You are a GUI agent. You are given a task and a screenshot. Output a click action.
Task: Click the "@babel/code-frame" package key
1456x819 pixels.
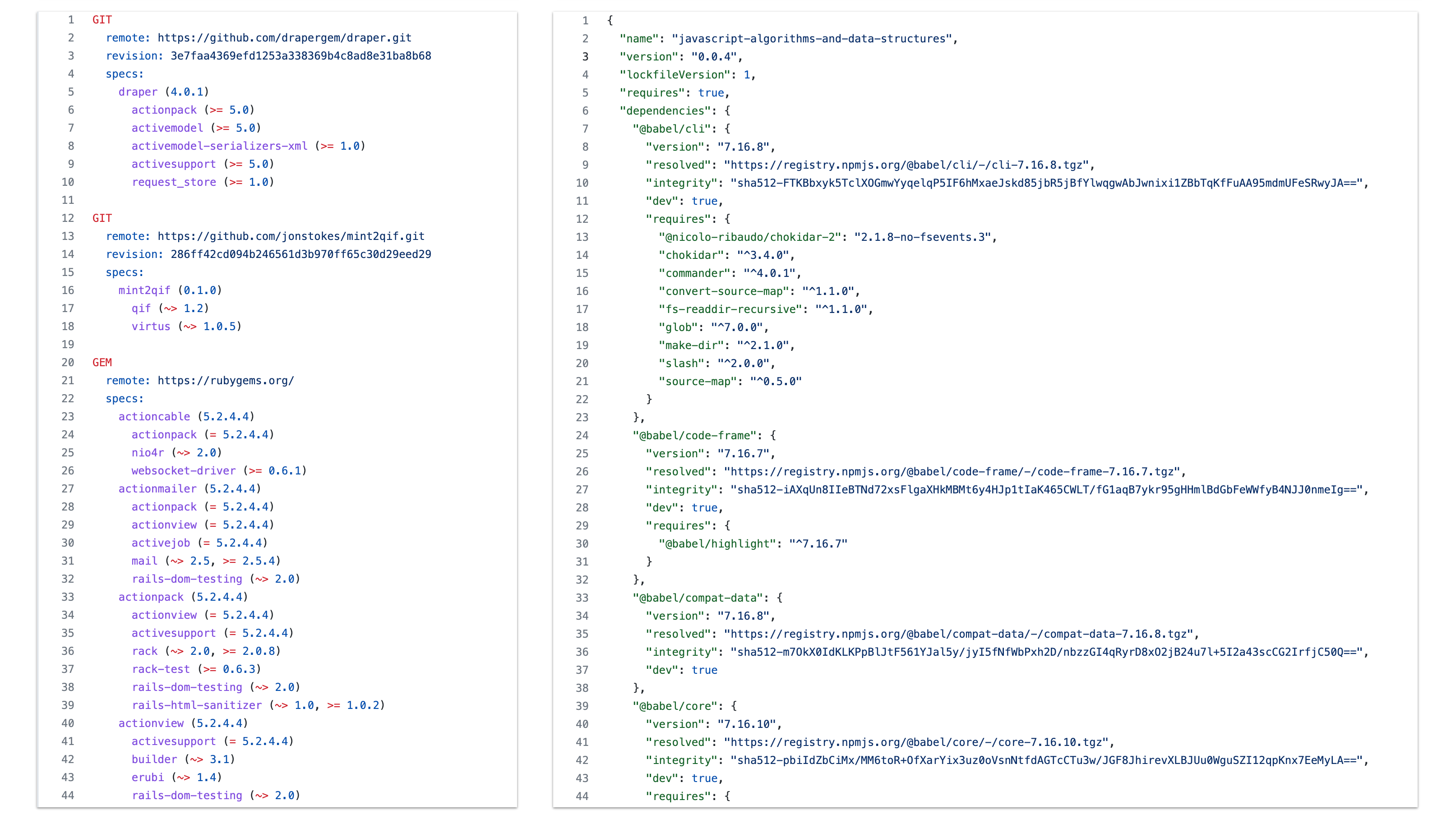click(695, 436)
